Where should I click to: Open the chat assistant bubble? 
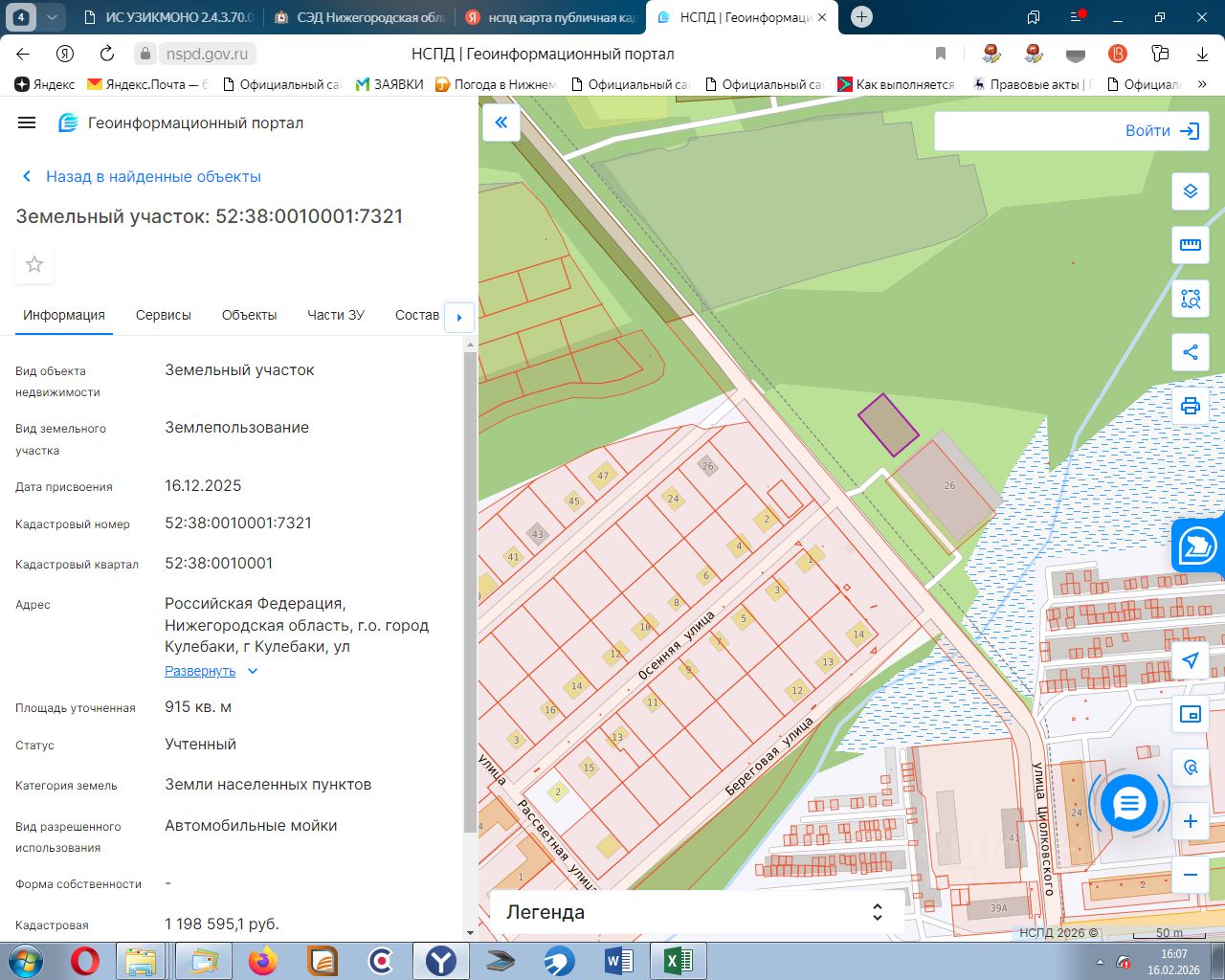1129,804
